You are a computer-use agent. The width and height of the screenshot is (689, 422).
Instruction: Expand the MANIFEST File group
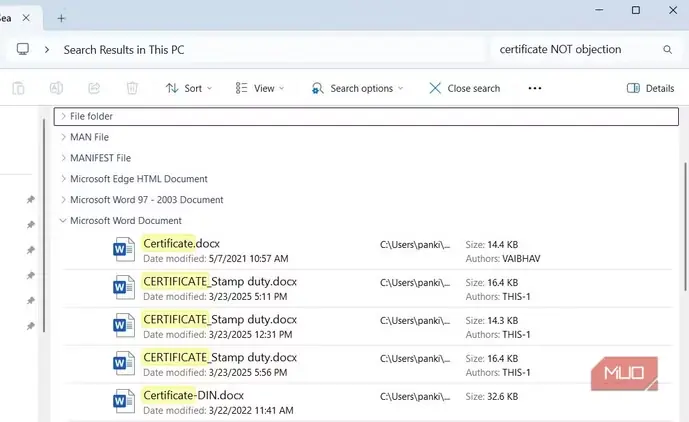click(x=63, y=158)
